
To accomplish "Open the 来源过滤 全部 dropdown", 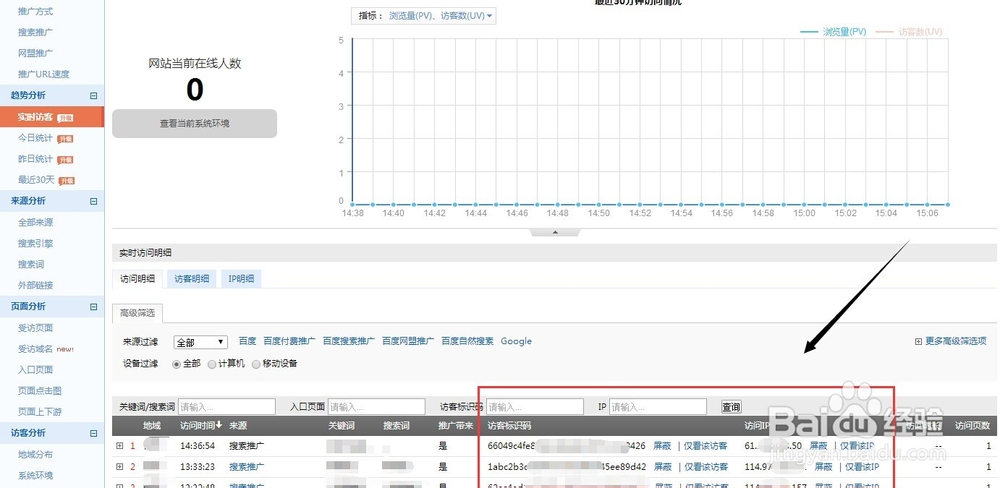I will 200,343.
